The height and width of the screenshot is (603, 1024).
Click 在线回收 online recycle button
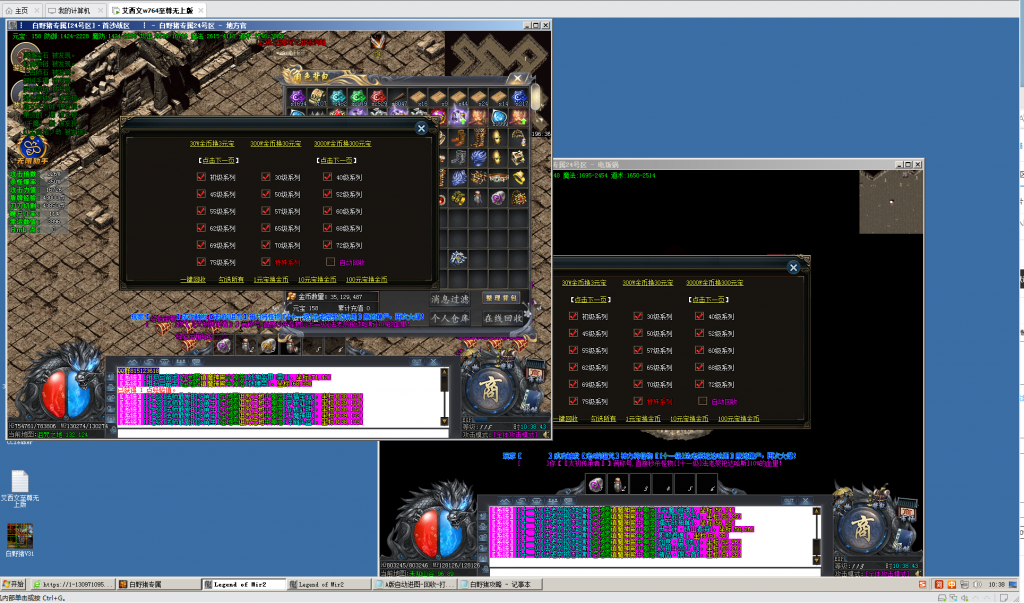502,318
